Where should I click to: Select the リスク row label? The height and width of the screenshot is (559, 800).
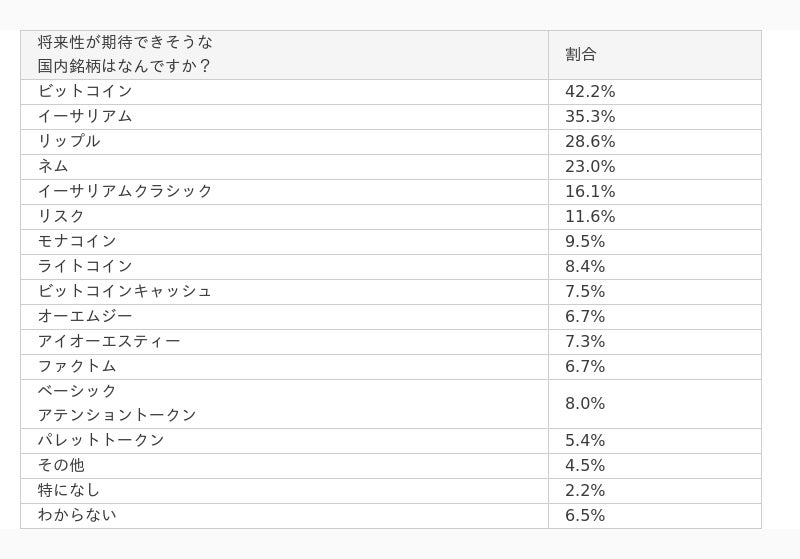61,216
